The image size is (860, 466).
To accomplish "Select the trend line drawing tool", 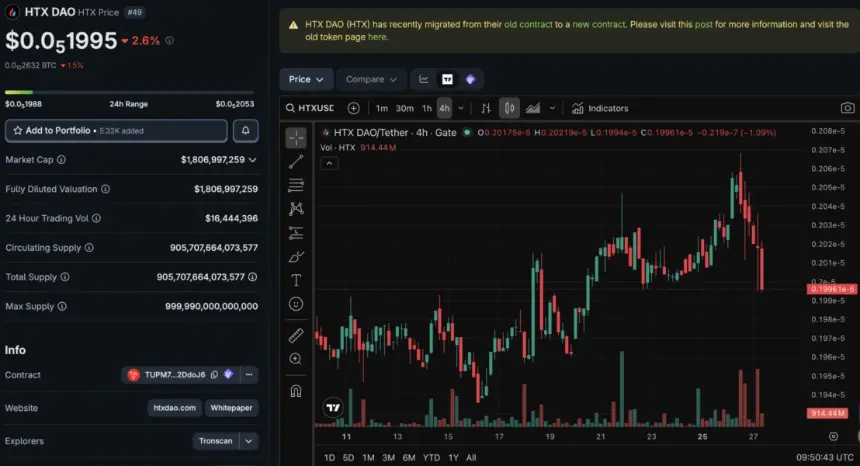I will [x=296, y=162].
